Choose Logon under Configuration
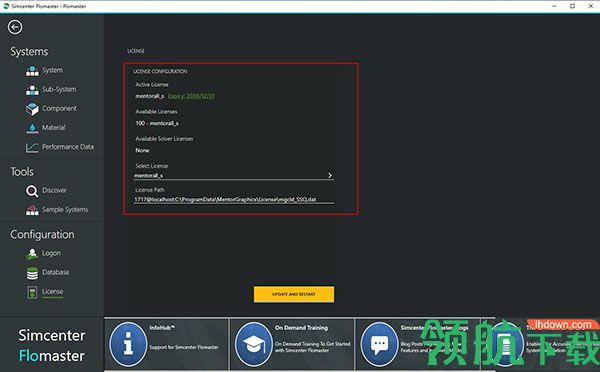The height and width of the screenshot is (372, 600). coord(51,253)
